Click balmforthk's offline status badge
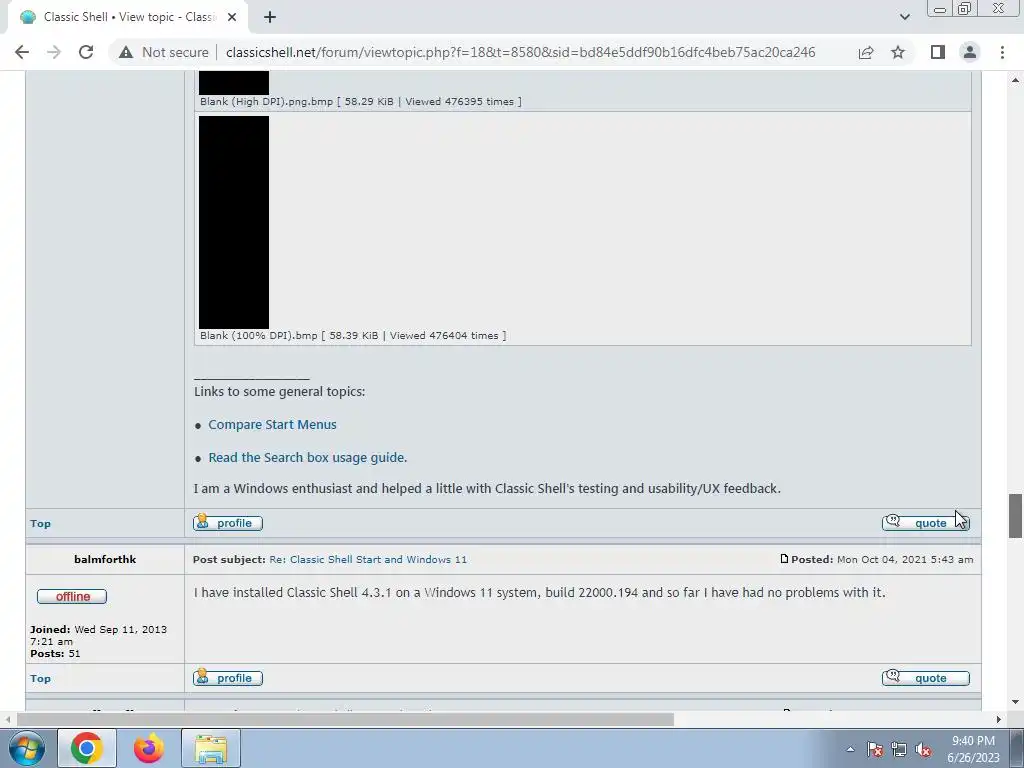1024x768 pixels. 72,596
